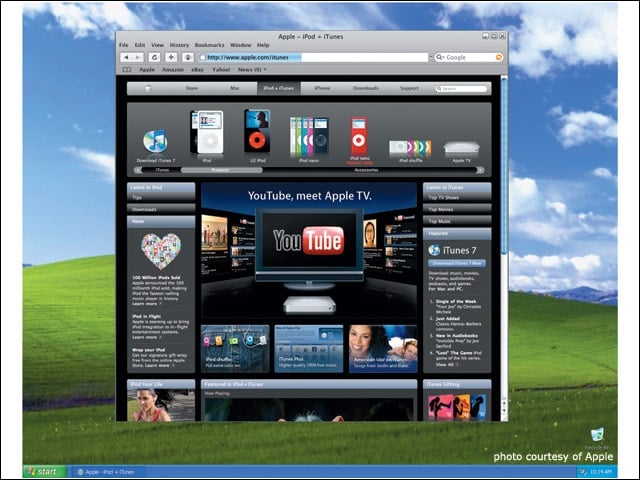Open the iPod shuffle promo thumbnail
The height and width of the screenshot is (480, 640).
pos(235,349)
